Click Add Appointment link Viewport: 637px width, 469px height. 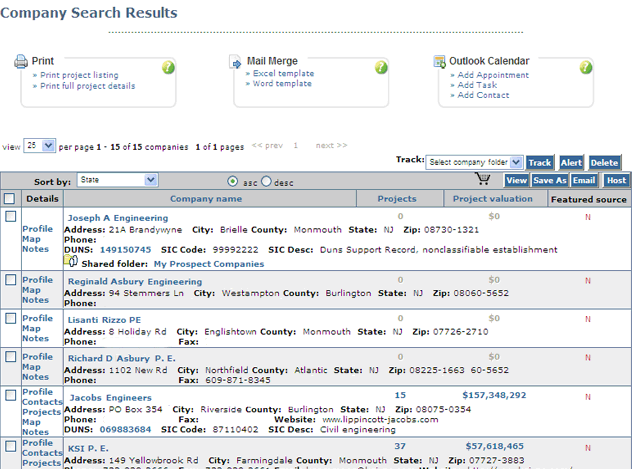(x=493, y=75)
